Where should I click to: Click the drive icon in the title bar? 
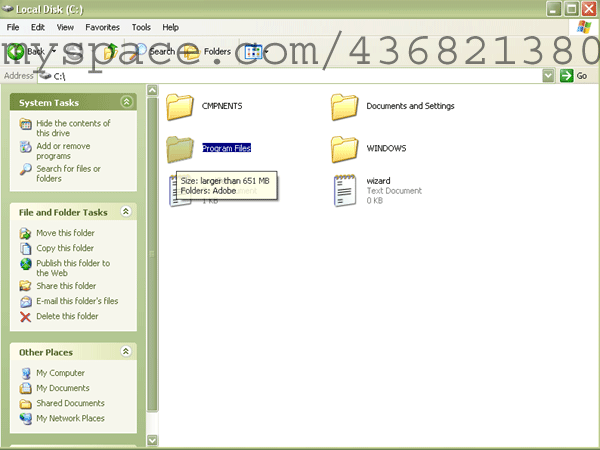[x=8, y=8]
